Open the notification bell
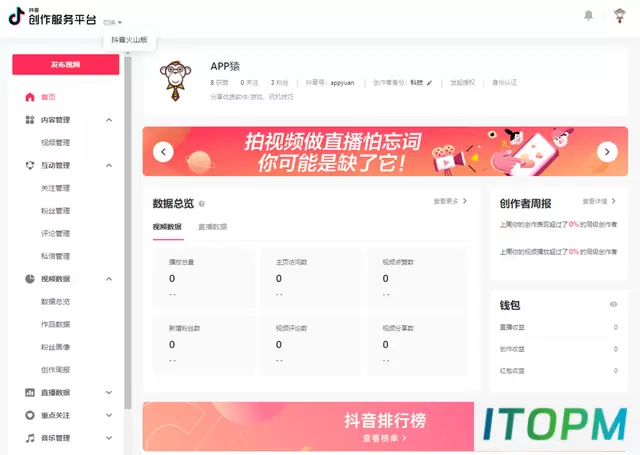The image size is (640, 455). [588, 16]
